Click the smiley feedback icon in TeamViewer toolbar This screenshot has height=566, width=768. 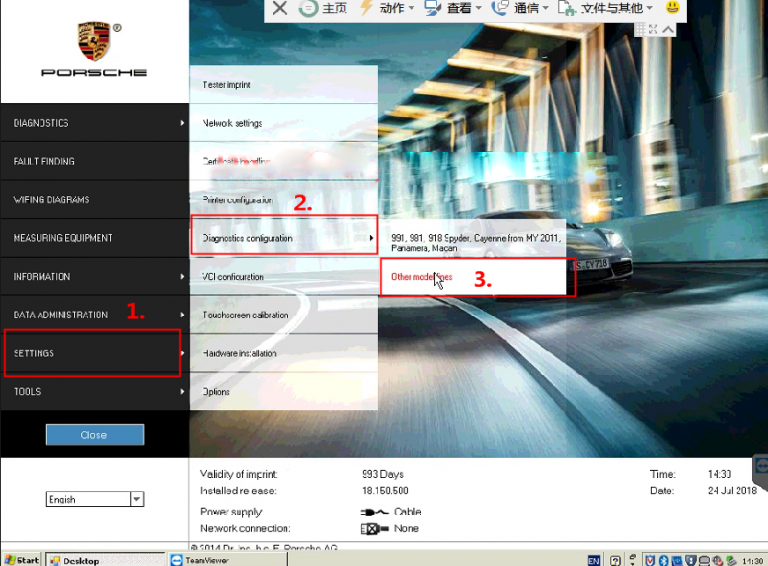[672, 7]
